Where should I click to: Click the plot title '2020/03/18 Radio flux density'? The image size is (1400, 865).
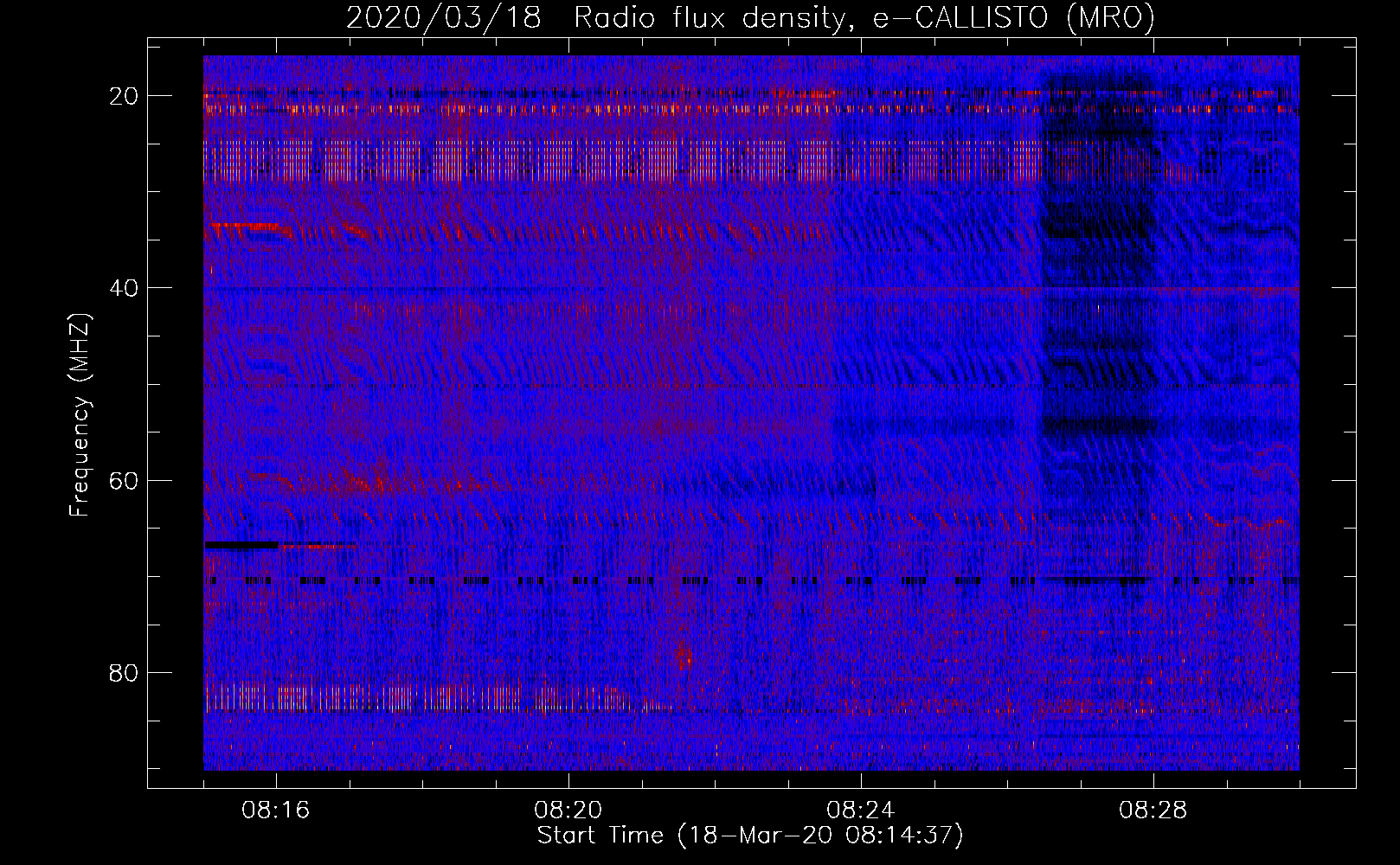click(751, 17)
